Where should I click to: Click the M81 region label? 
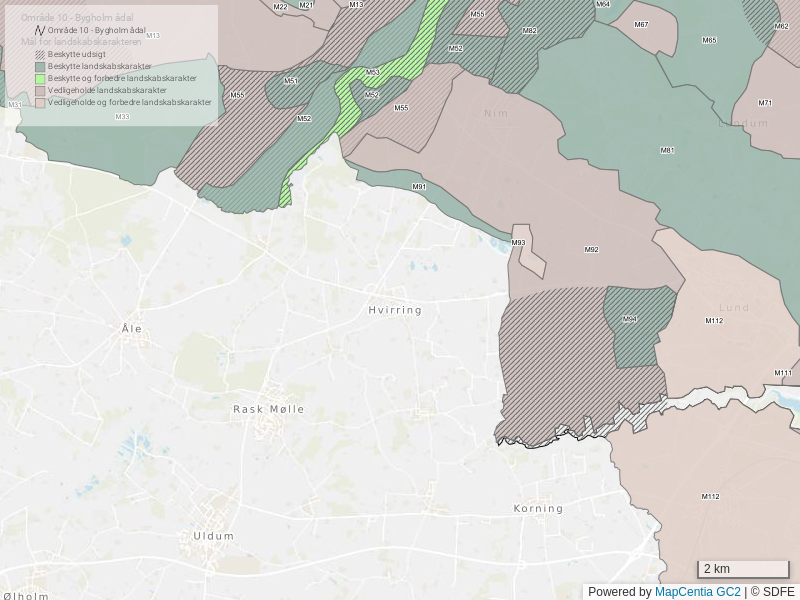tap(667, 150)
